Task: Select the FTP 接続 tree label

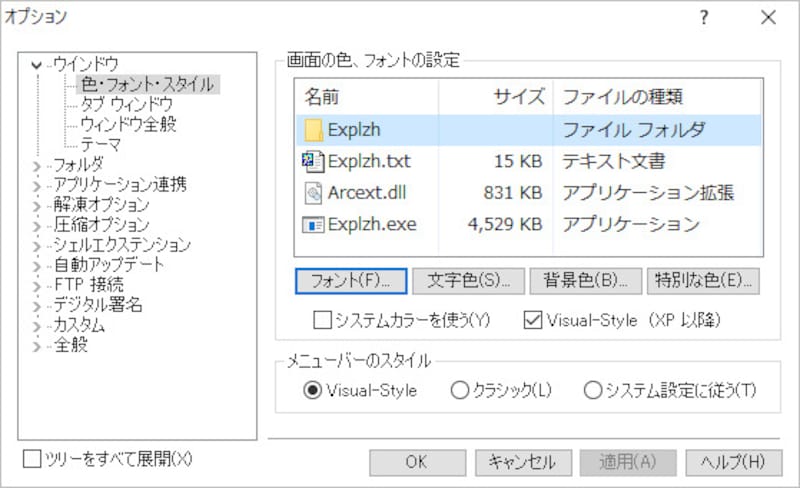Action: pos(89,284)
